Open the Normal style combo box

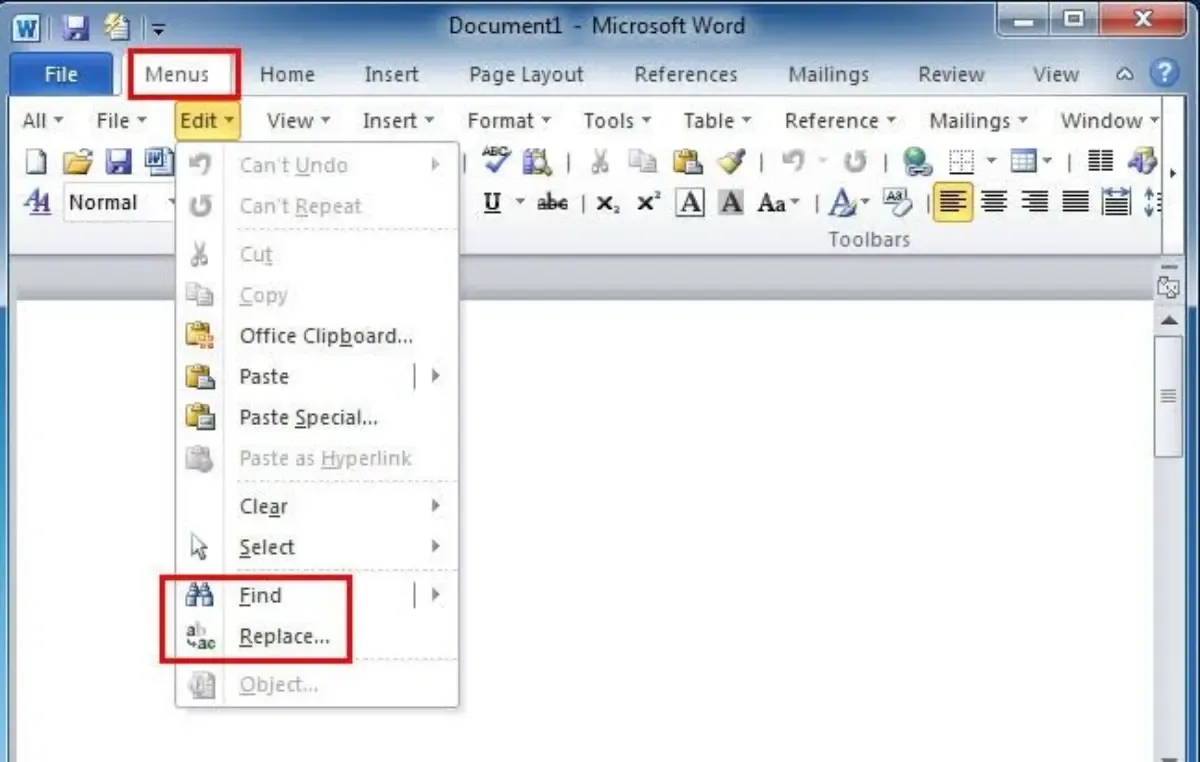coord(120,202)
